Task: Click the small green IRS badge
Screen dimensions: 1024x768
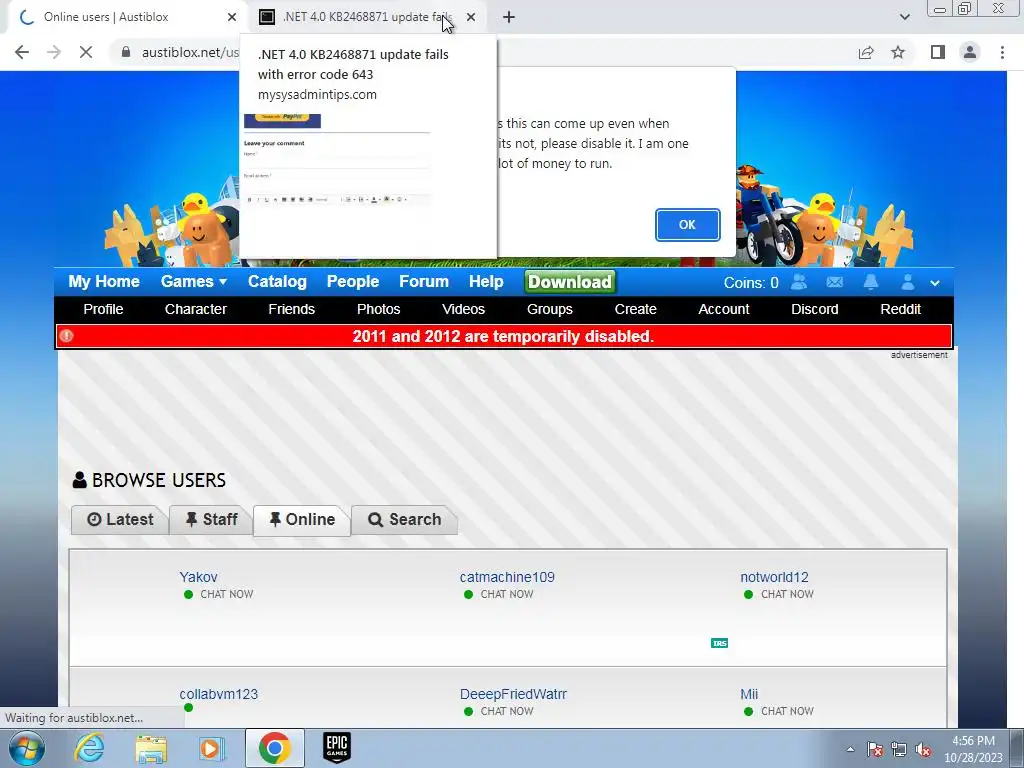Action: tap(719, 643)
